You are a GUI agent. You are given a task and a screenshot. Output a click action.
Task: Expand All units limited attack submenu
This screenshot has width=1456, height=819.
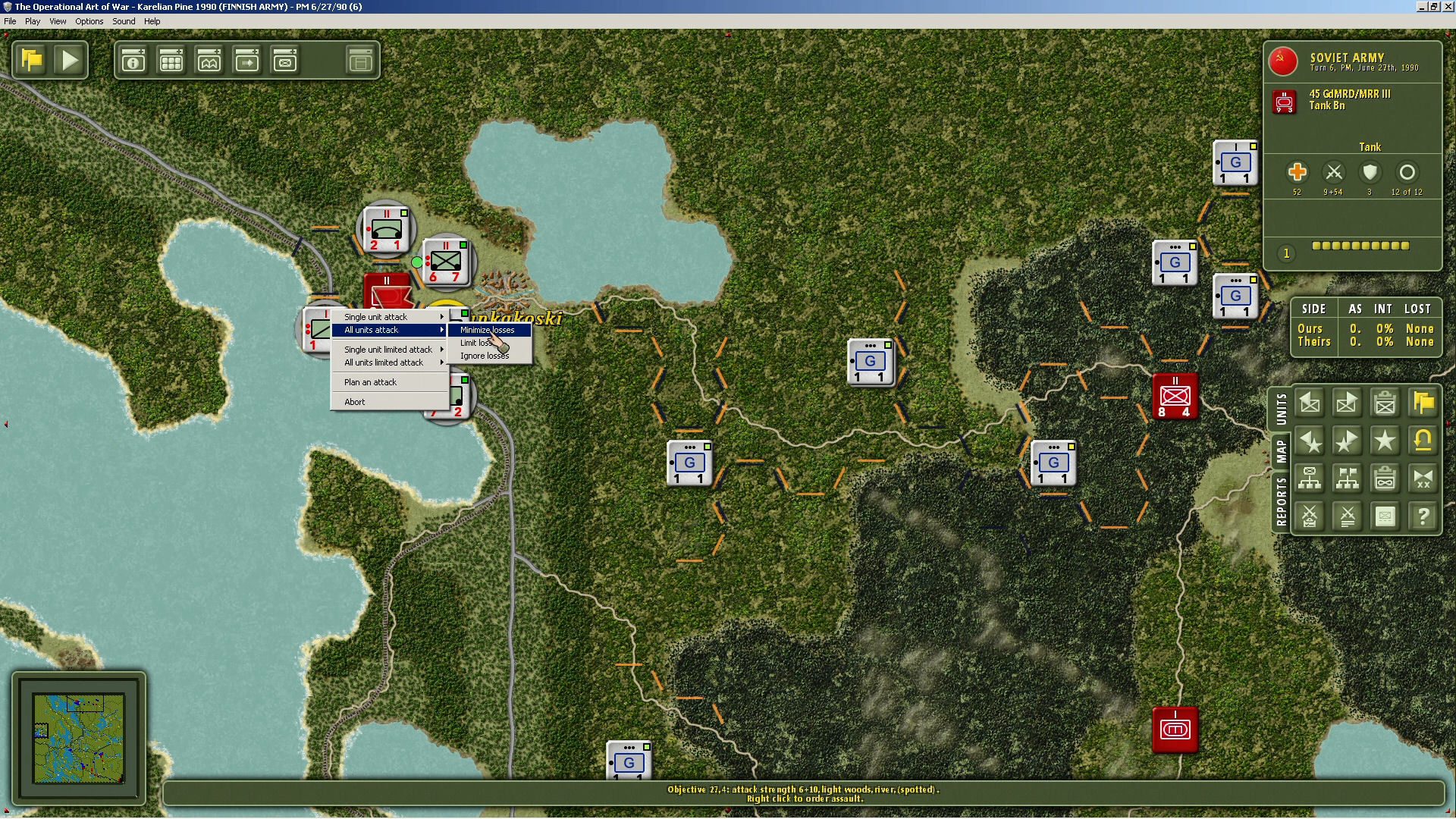tap(390, 362)
